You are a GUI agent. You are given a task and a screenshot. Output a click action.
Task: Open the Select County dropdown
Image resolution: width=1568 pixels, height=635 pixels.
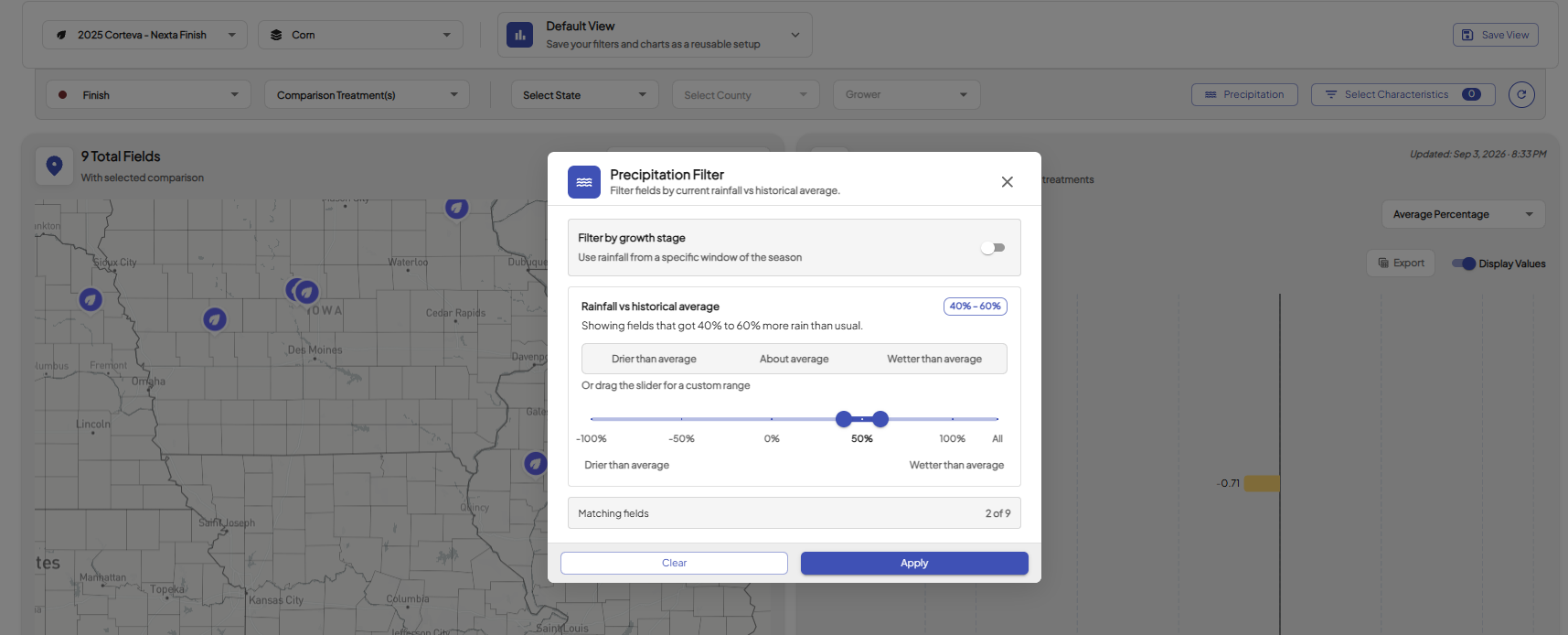[746, 95]
